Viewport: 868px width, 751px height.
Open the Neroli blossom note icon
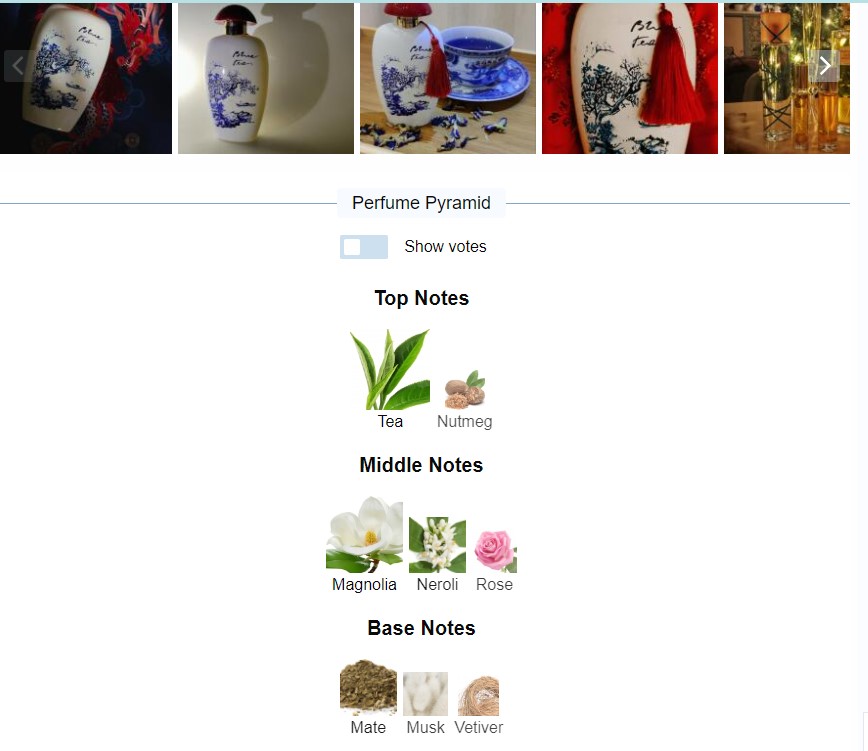(437, 545)
